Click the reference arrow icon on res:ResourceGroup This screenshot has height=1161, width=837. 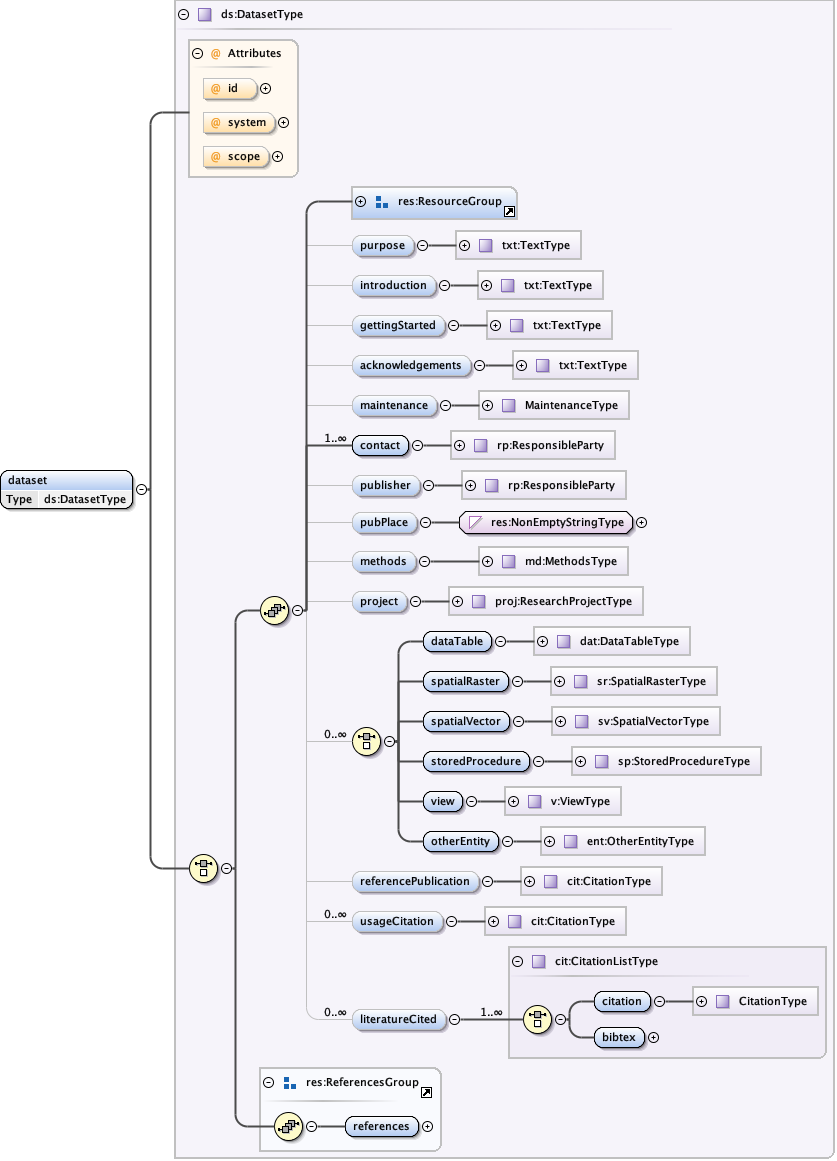509,212
